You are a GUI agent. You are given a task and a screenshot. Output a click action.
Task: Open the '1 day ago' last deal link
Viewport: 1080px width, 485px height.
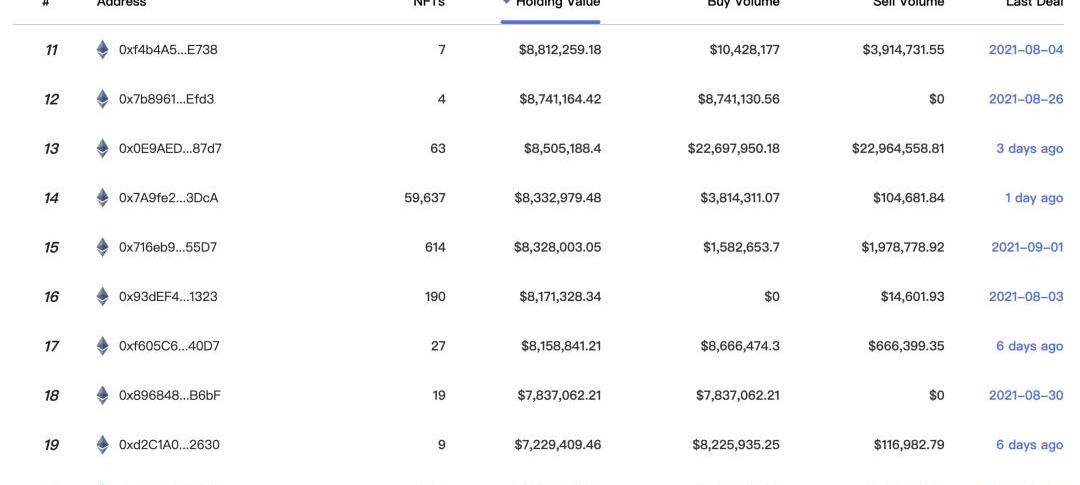[x=1034, y=198]
